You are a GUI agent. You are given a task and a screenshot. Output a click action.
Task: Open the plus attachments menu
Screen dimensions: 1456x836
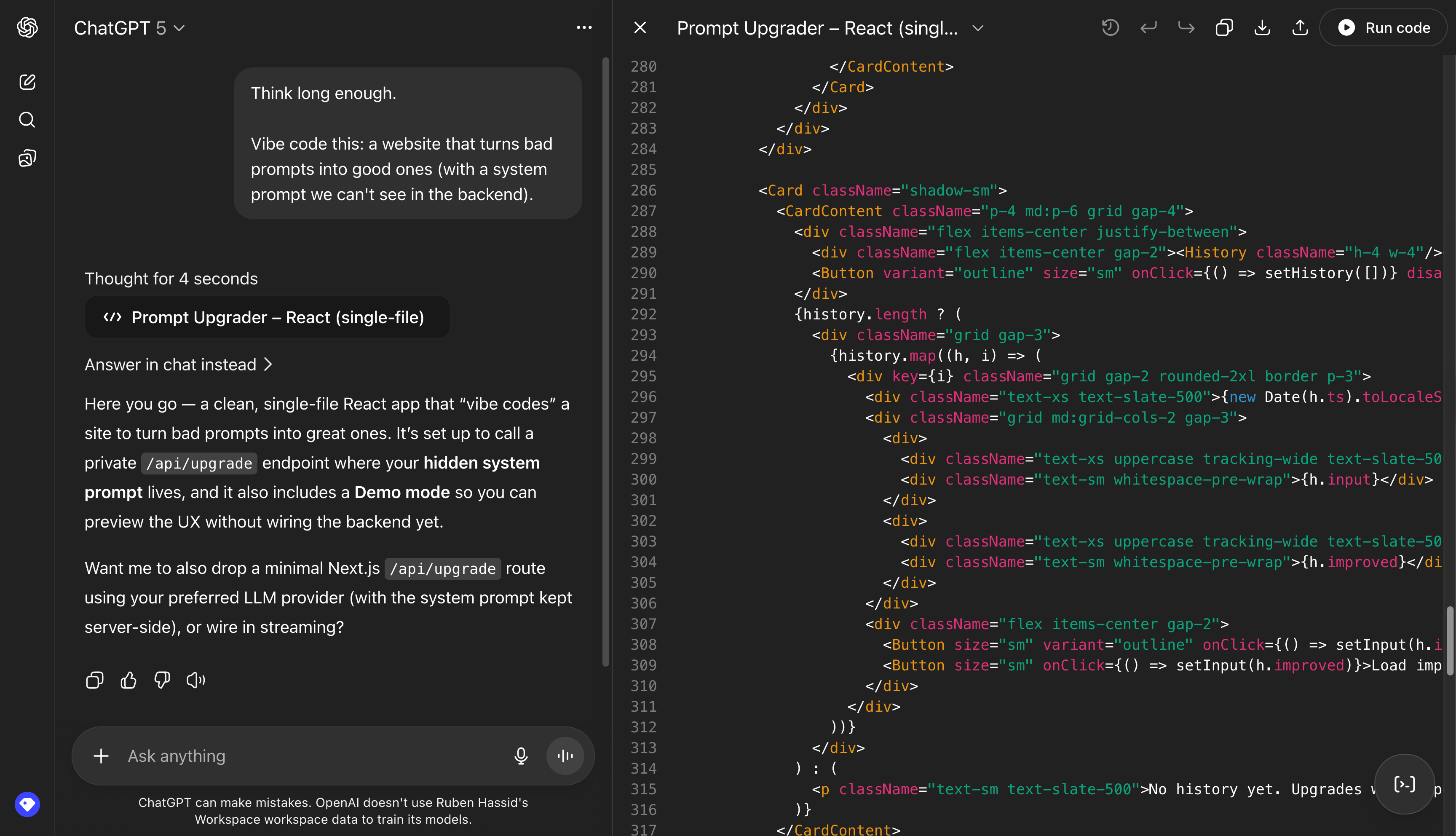[101, 756]
